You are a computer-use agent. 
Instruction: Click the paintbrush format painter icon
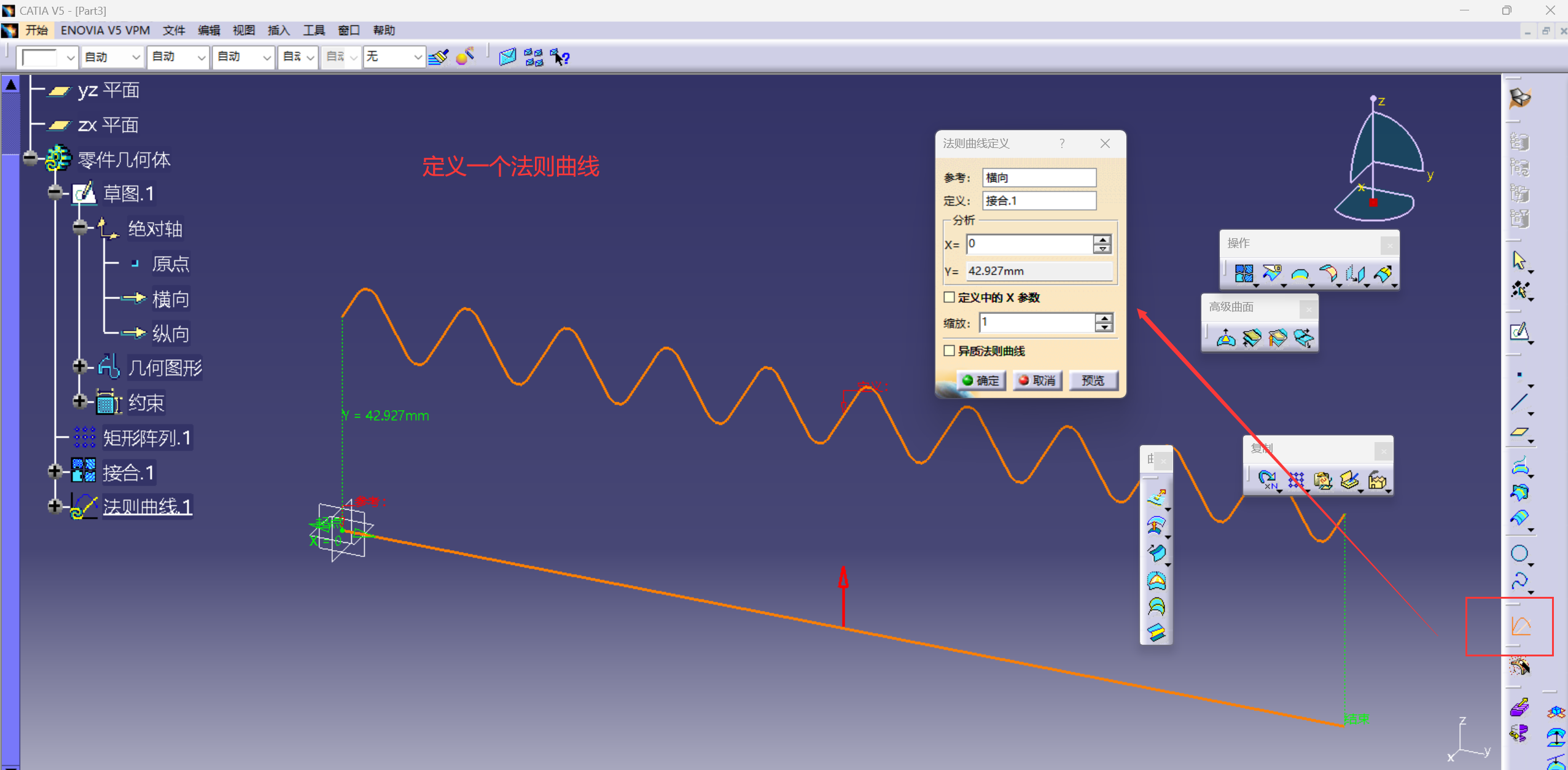click(439, 58)
